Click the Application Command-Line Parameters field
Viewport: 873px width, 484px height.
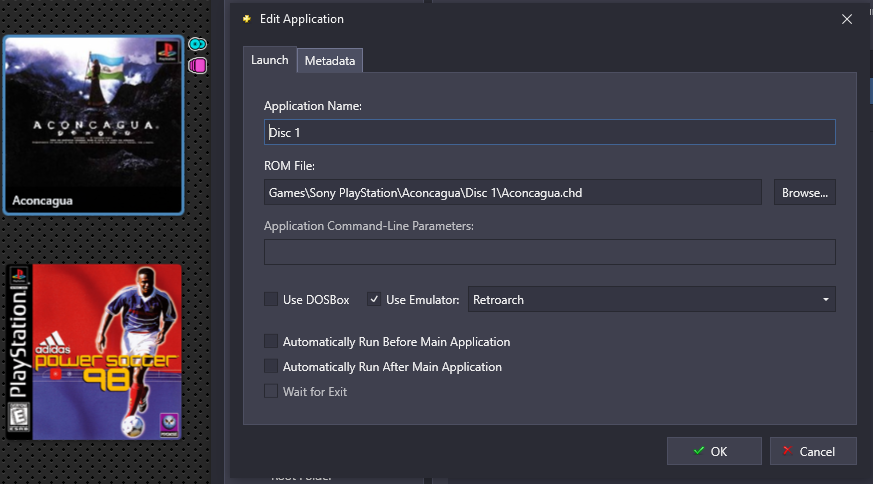[550, 252]
